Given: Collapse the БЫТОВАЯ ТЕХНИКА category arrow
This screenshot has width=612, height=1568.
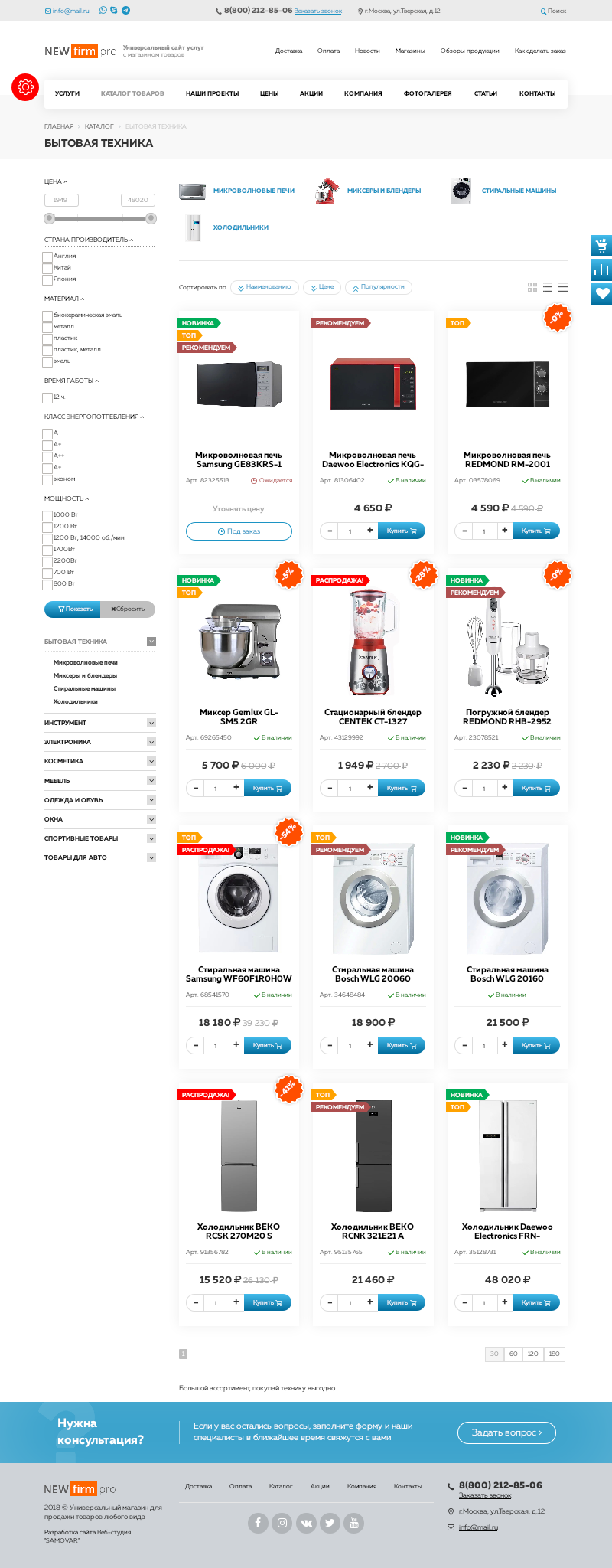Looking at the screenshot, I should point(151,642).
